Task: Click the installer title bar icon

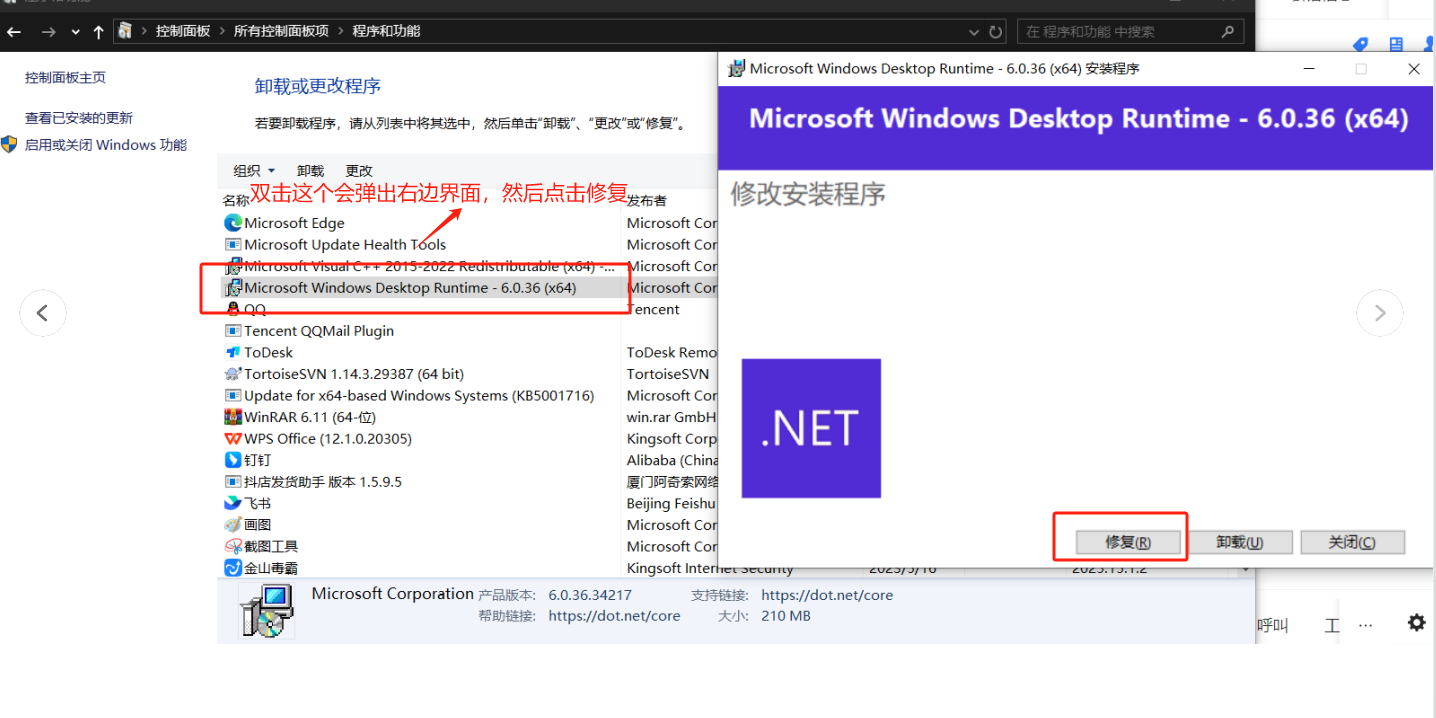Action: (736, 69)
